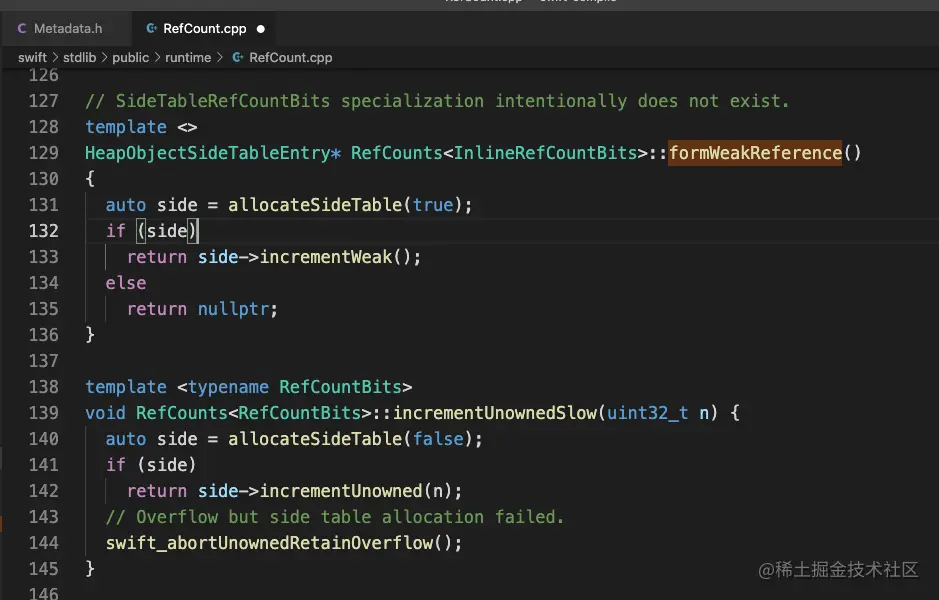Click the else keyword on line 134
Screen dimensions: 939x600
coord(126,283)
